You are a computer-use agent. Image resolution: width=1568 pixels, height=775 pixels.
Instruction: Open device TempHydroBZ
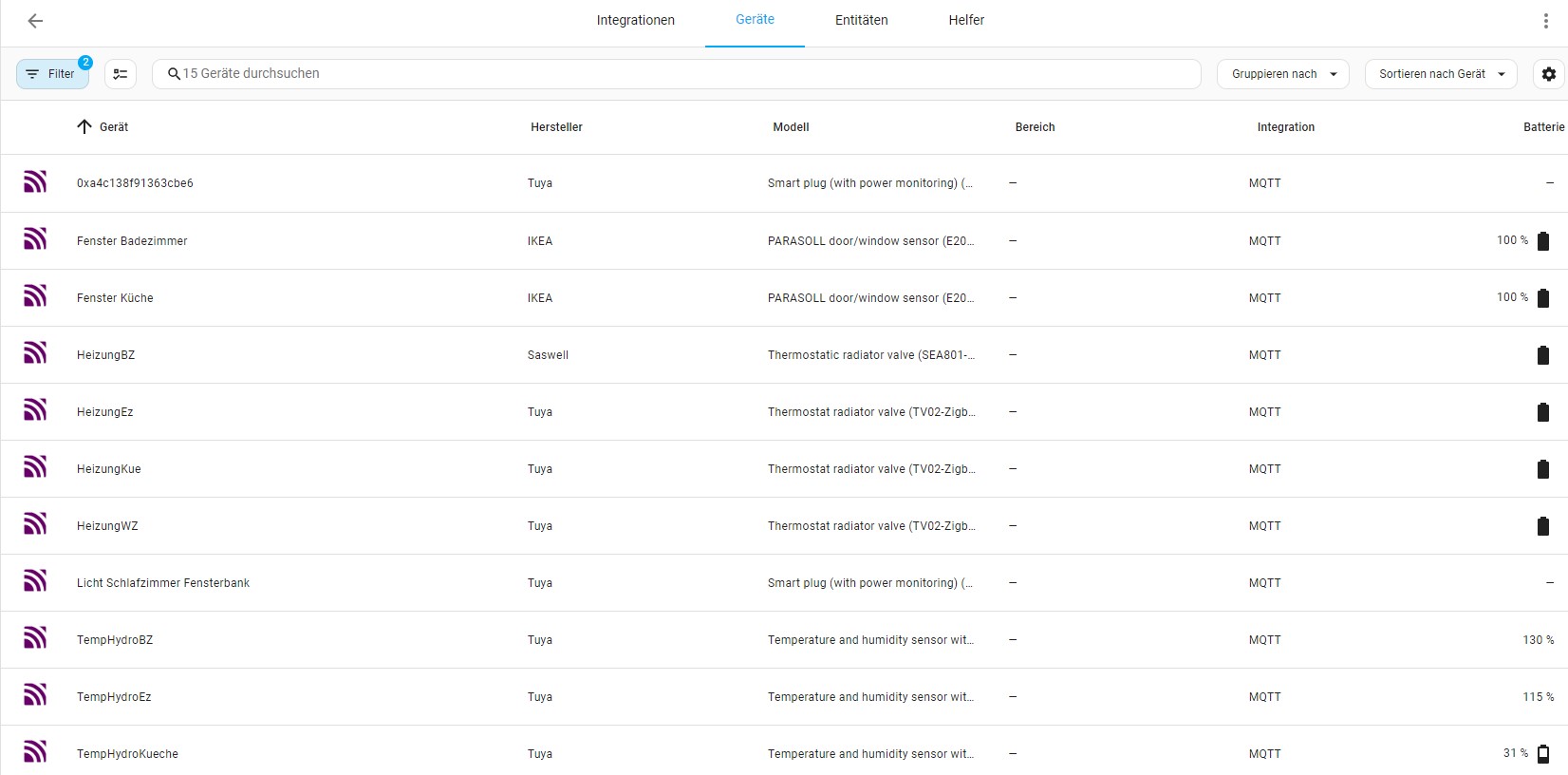pos(115,640)
